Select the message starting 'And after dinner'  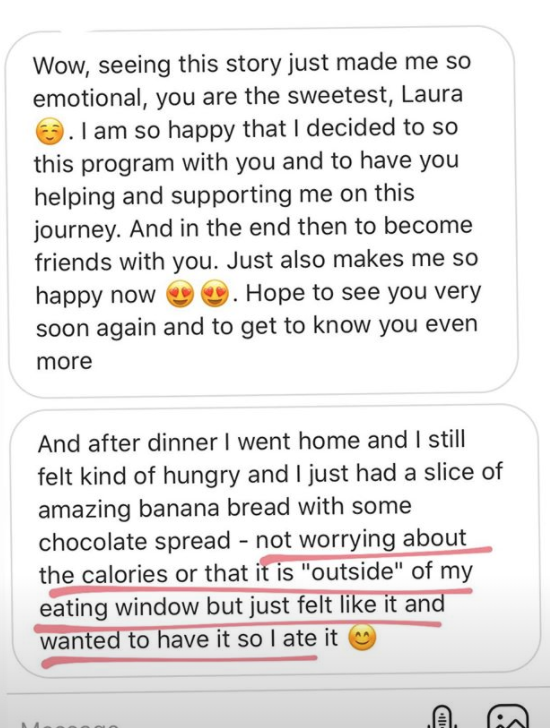click(276, 540)
